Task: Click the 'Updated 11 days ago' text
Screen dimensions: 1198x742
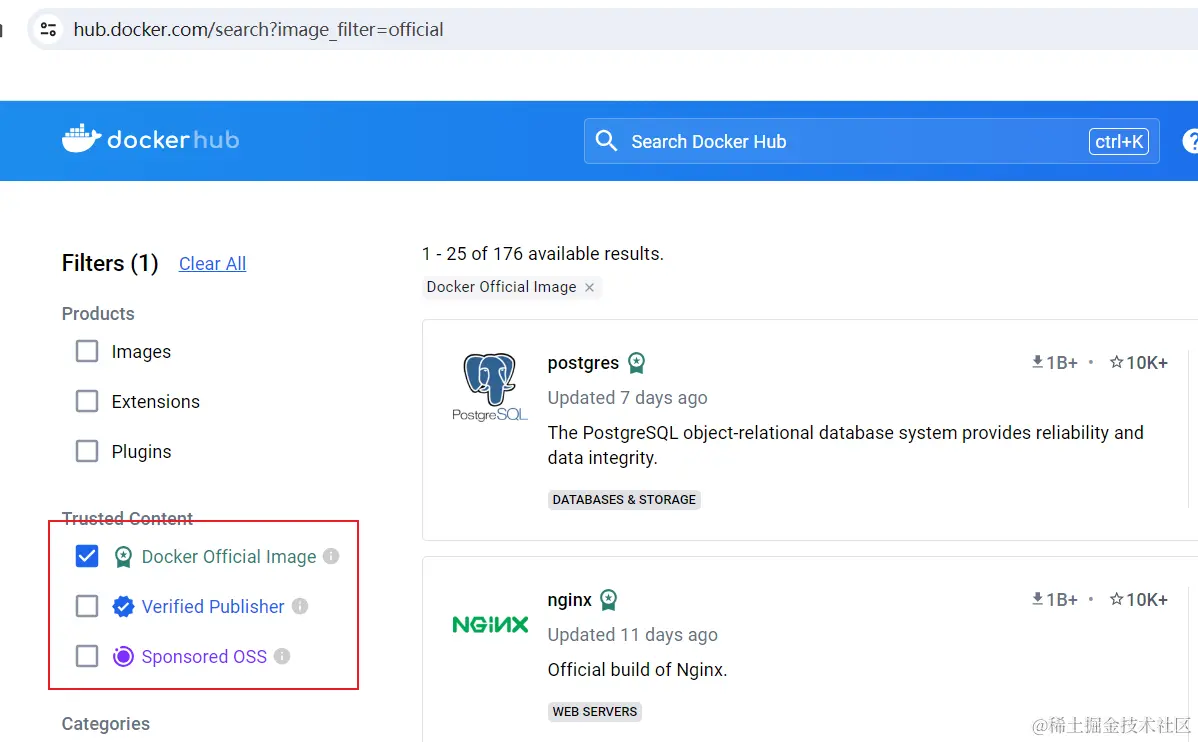Action: coord(633,635)
